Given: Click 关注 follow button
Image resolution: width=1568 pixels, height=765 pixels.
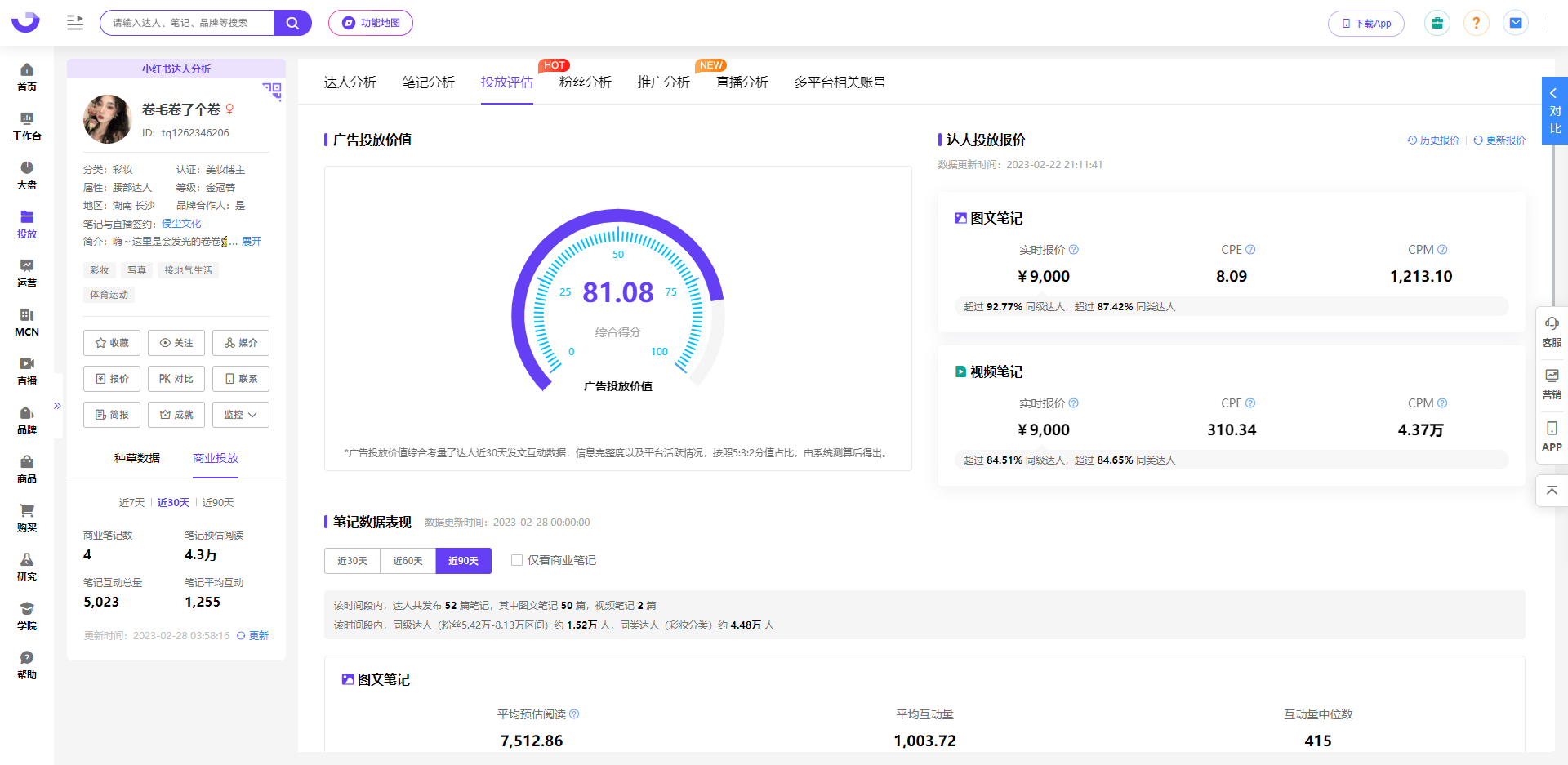Looking at the screenshot, I should click(176, 343).
